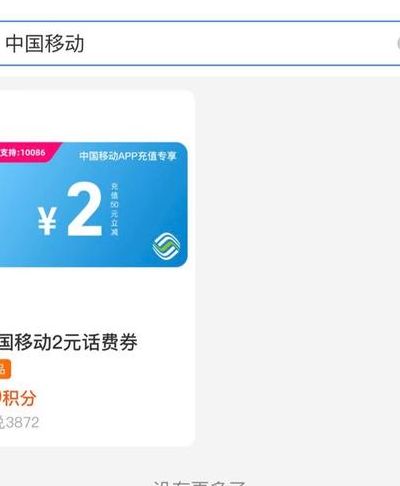Tap blank space right of 中国移动 query

coord(240,44)
